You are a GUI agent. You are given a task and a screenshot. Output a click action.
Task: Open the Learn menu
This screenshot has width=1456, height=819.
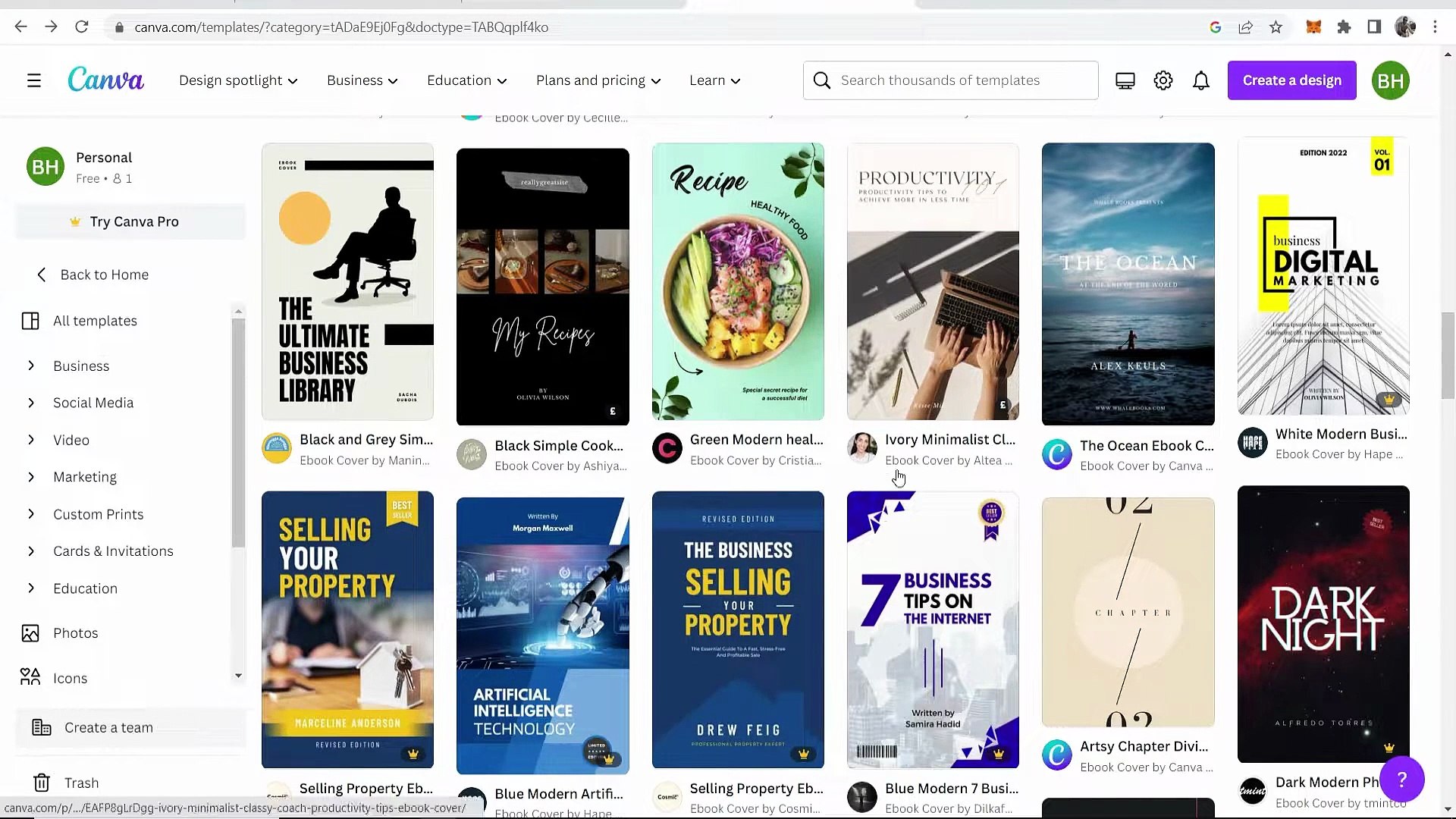point(714,80)
